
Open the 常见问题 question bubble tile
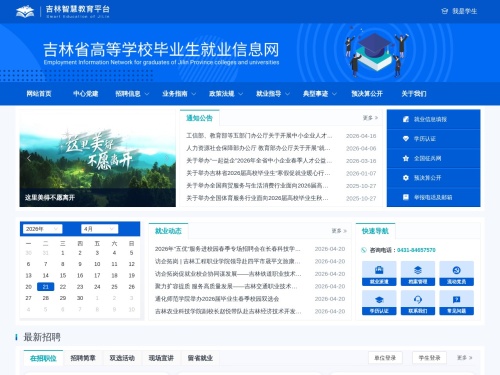tap(456, 302)
